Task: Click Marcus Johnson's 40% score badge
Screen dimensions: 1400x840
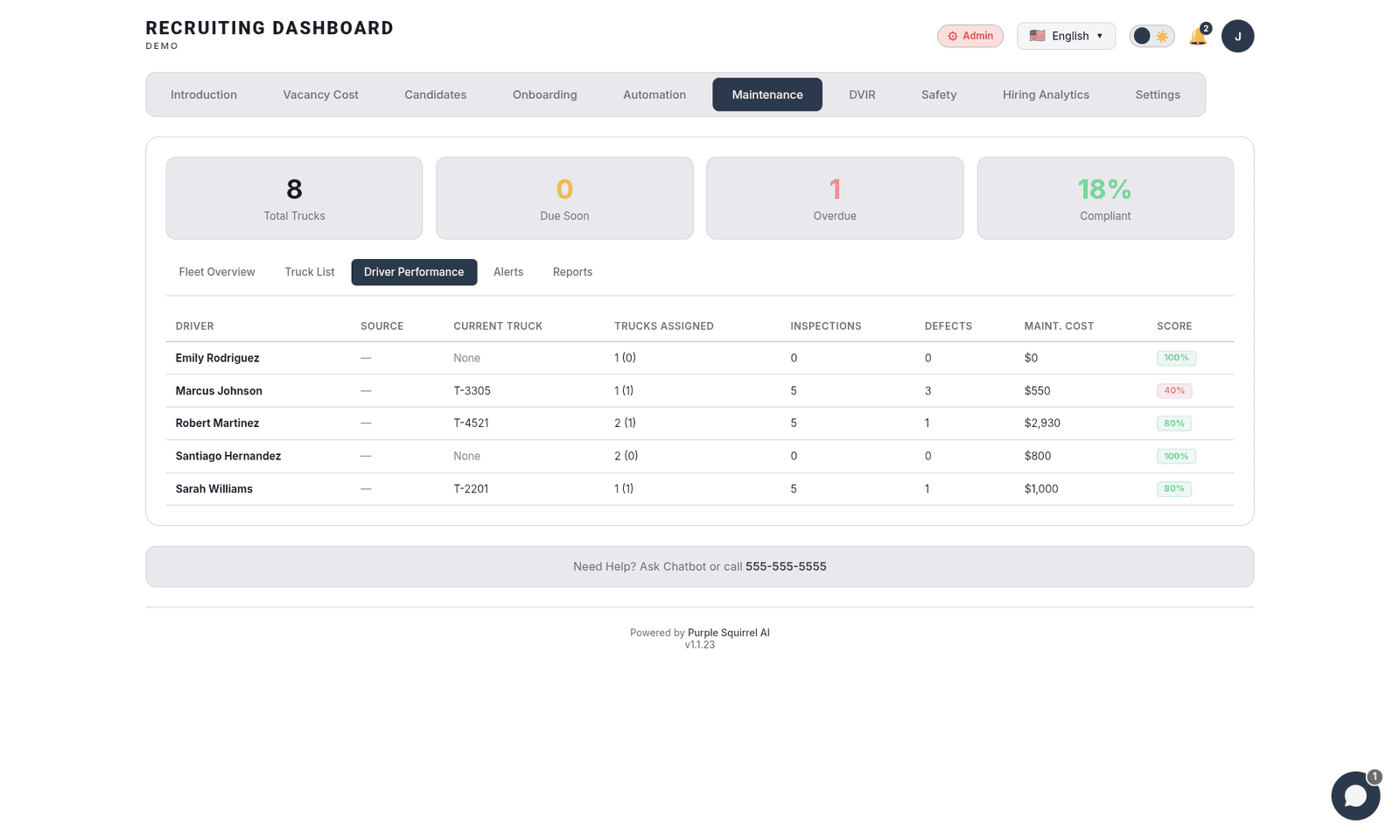Action: pyautogui.click(x=1173, y=391)
